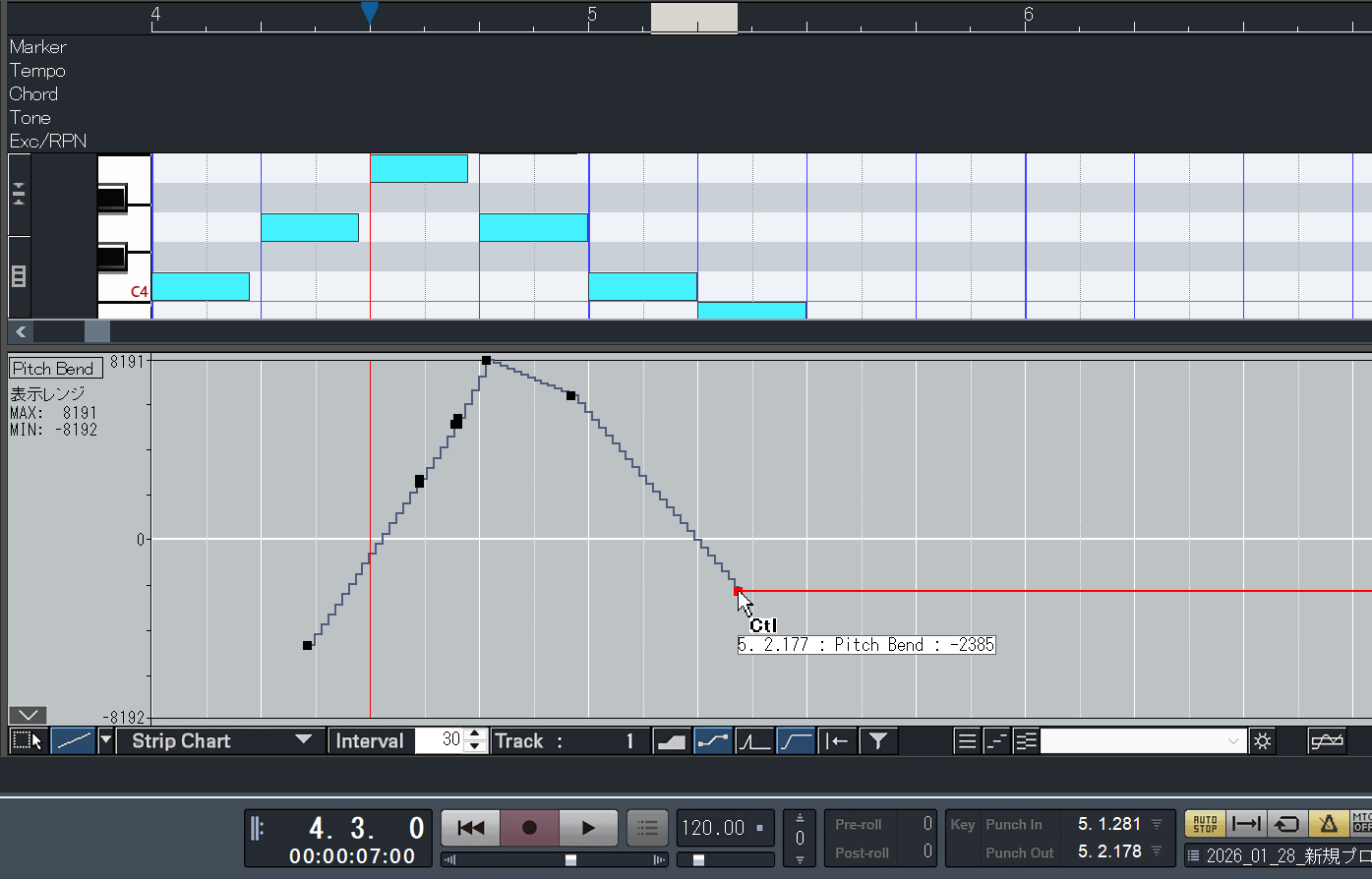
Task: Open the draw tool options arrow
Action: tap(105, 741)
